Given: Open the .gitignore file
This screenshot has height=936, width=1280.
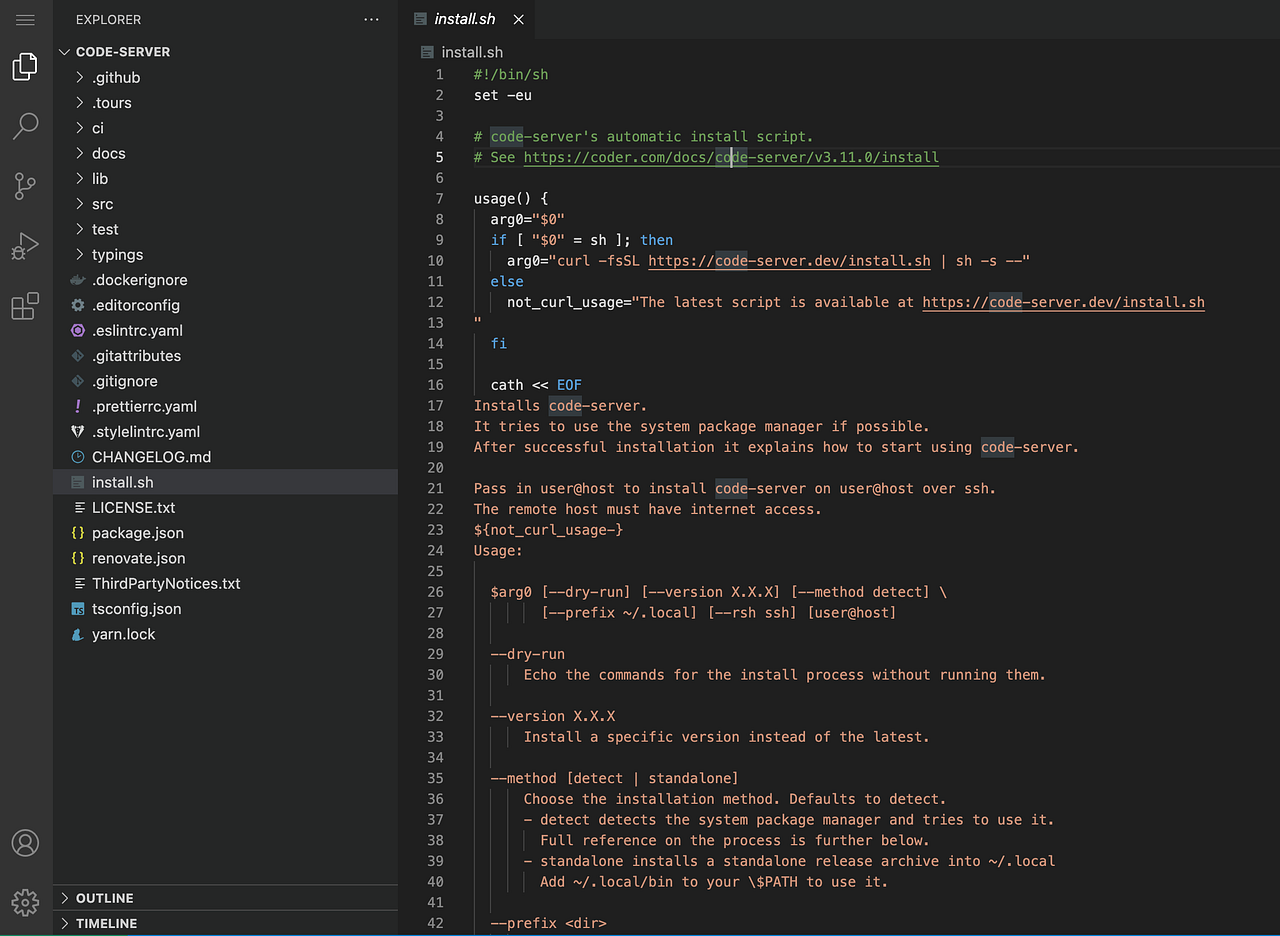Looking at the screenshot, I should pos(226,381).
